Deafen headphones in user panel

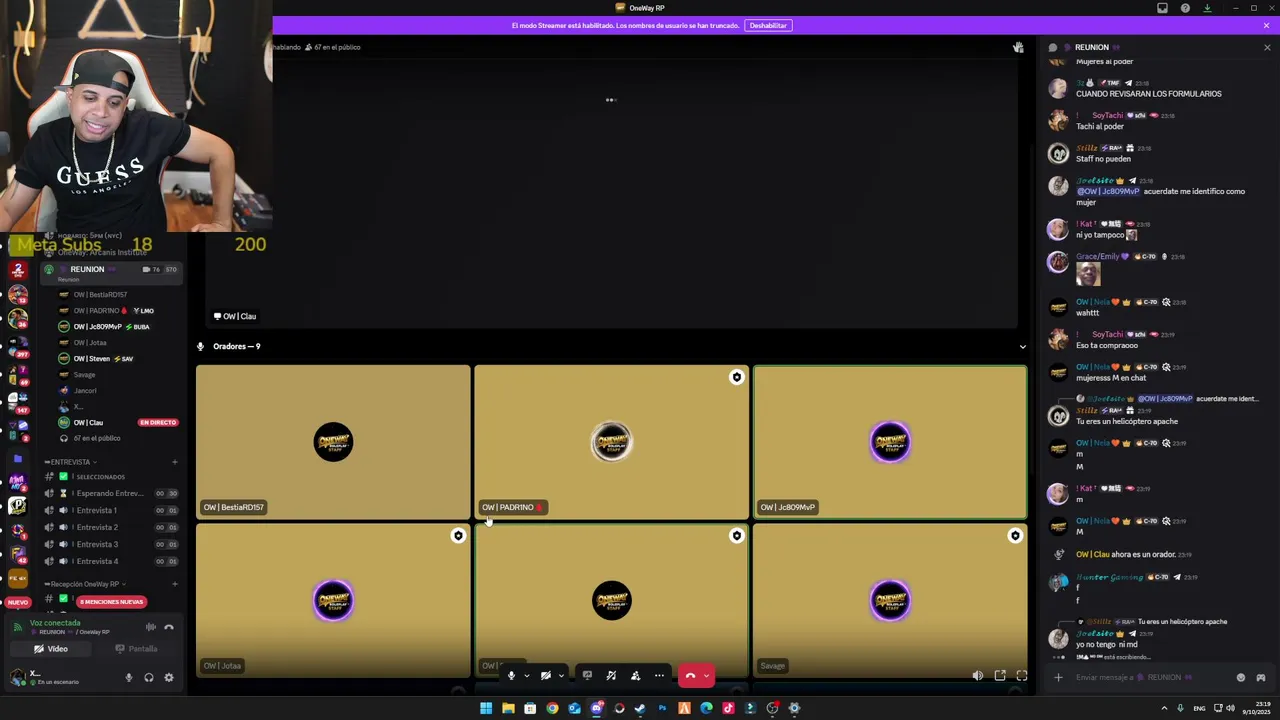point(148,677)
